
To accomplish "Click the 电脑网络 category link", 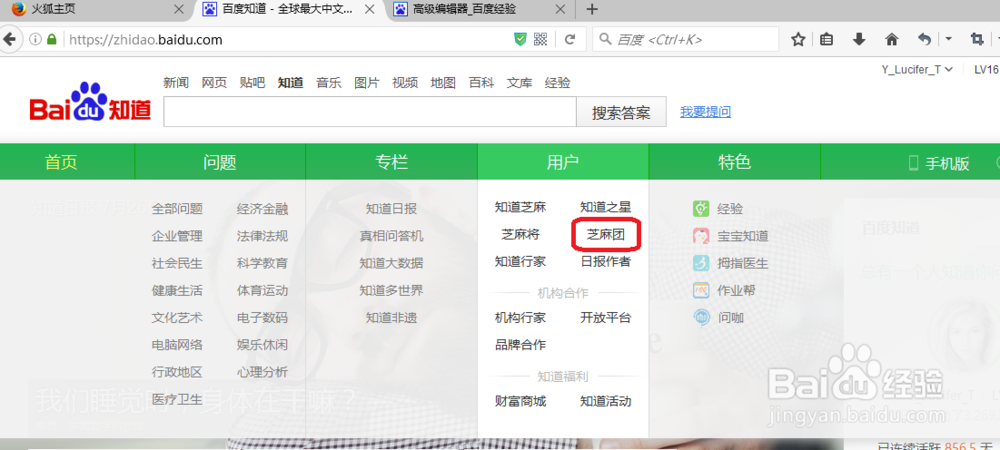I will [177, 345].
